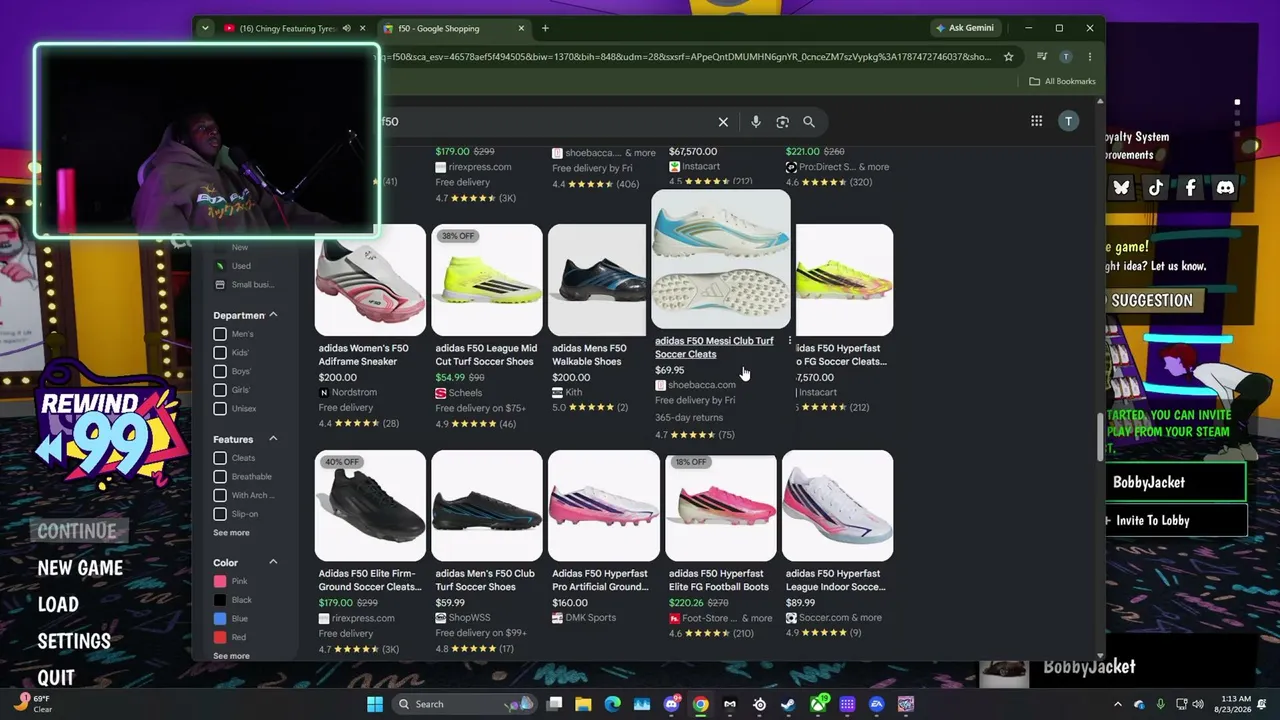
Task: Open Facebook link in game window
Action: click(1190, 187)
